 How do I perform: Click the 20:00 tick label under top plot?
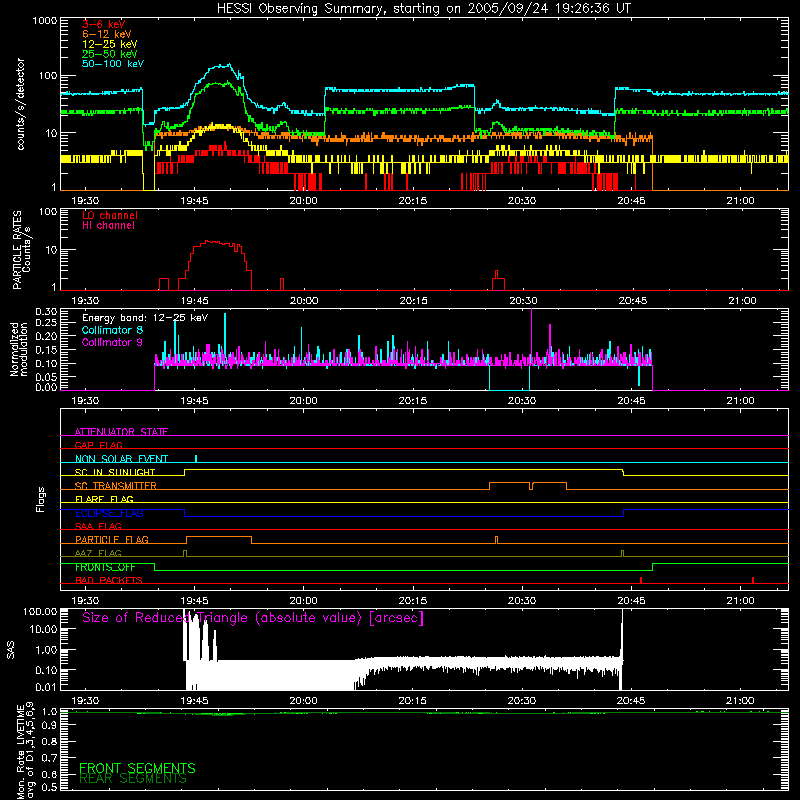pos(304,201)
